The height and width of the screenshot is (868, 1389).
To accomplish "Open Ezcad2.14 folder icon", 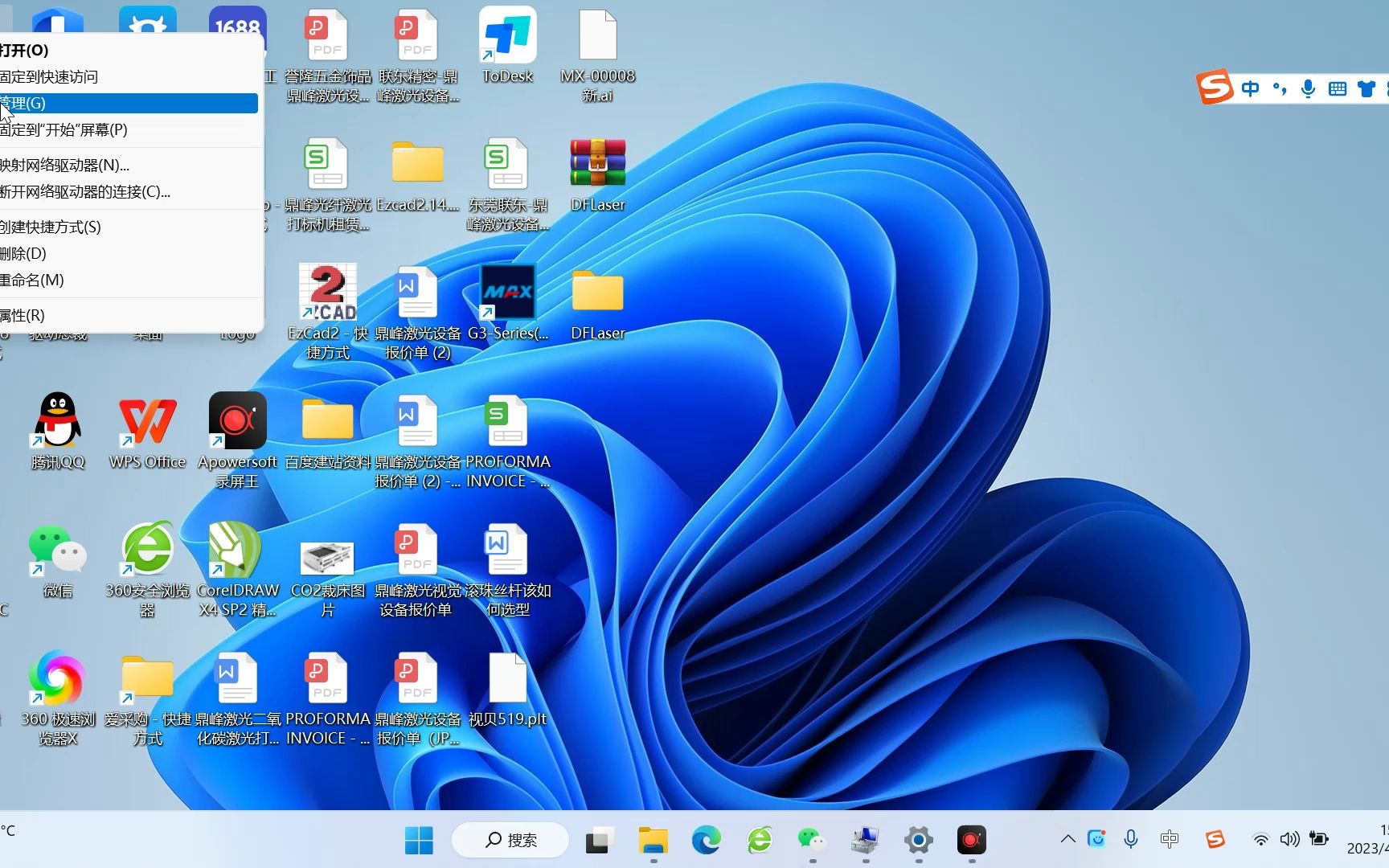I will coord(417,162).
